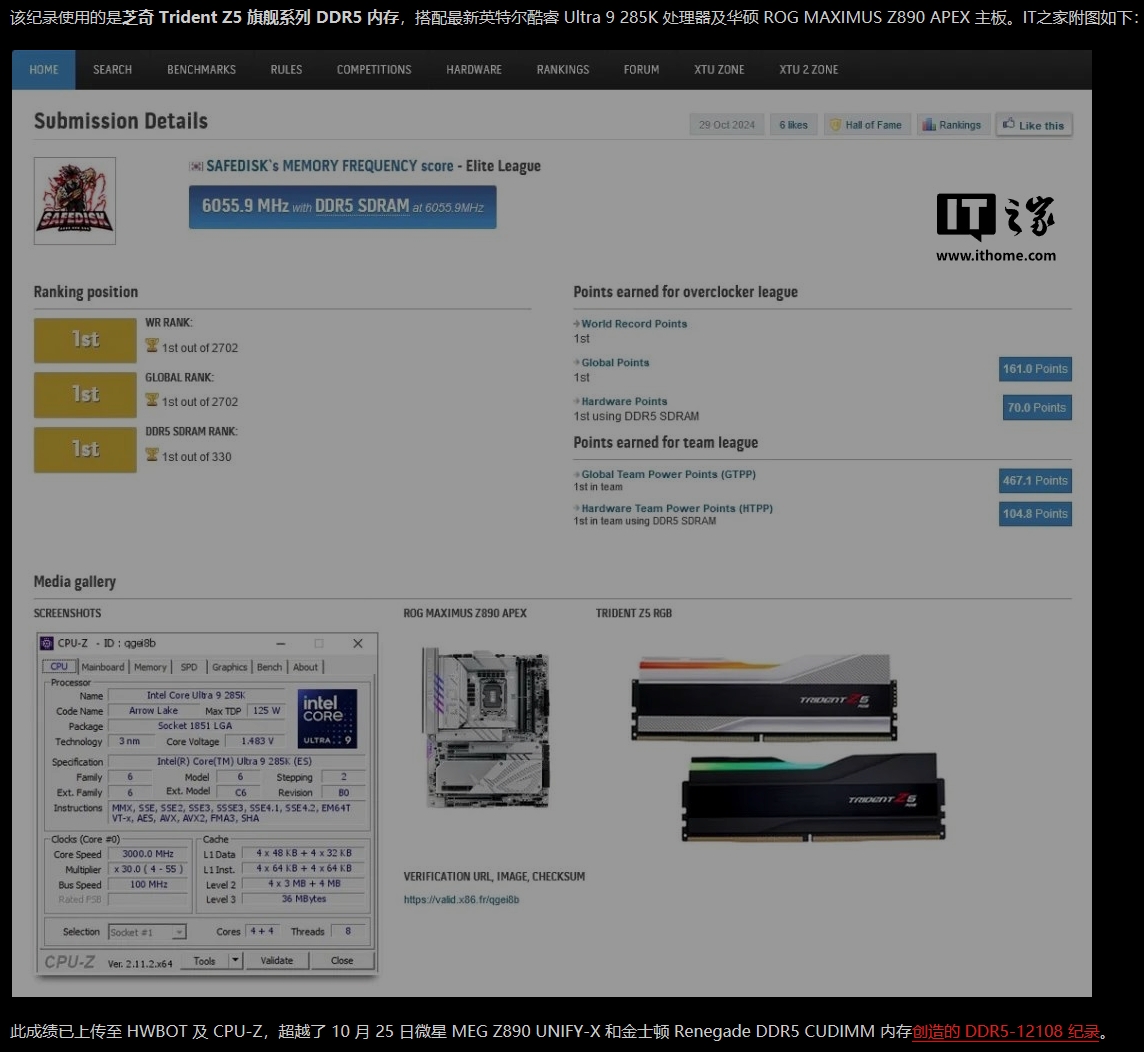Switch to the Bench tab in CPU-Z
Image resolution: width=1144 pixels, height=1052 pixels.
click(x=269, y=667)
